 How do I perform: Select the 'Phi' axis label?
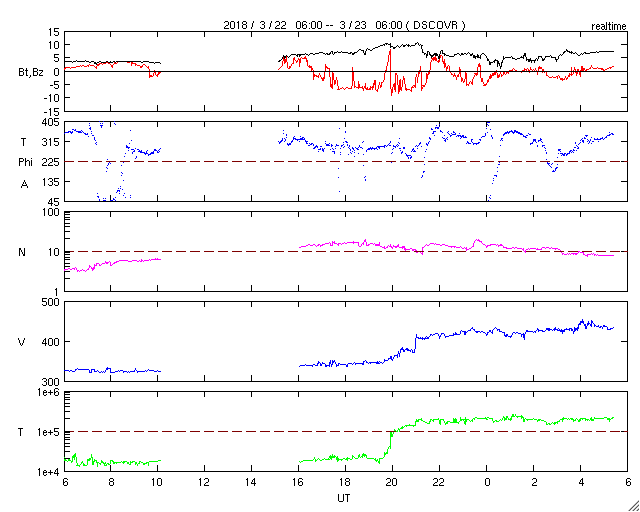(x=25, y=162)
